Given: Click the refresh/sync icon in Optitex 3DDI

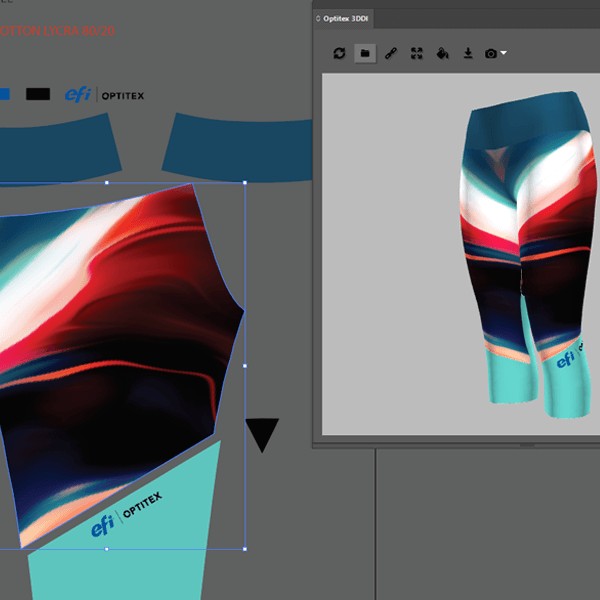Looking at the screenshot, I should (x=340, y=53).
